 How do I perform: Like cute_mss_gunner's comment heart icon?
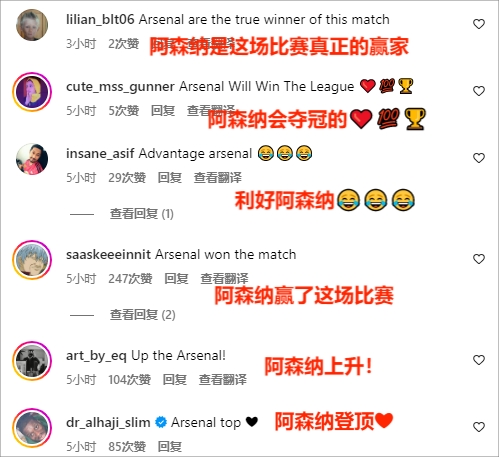click(x=479, y=91)
